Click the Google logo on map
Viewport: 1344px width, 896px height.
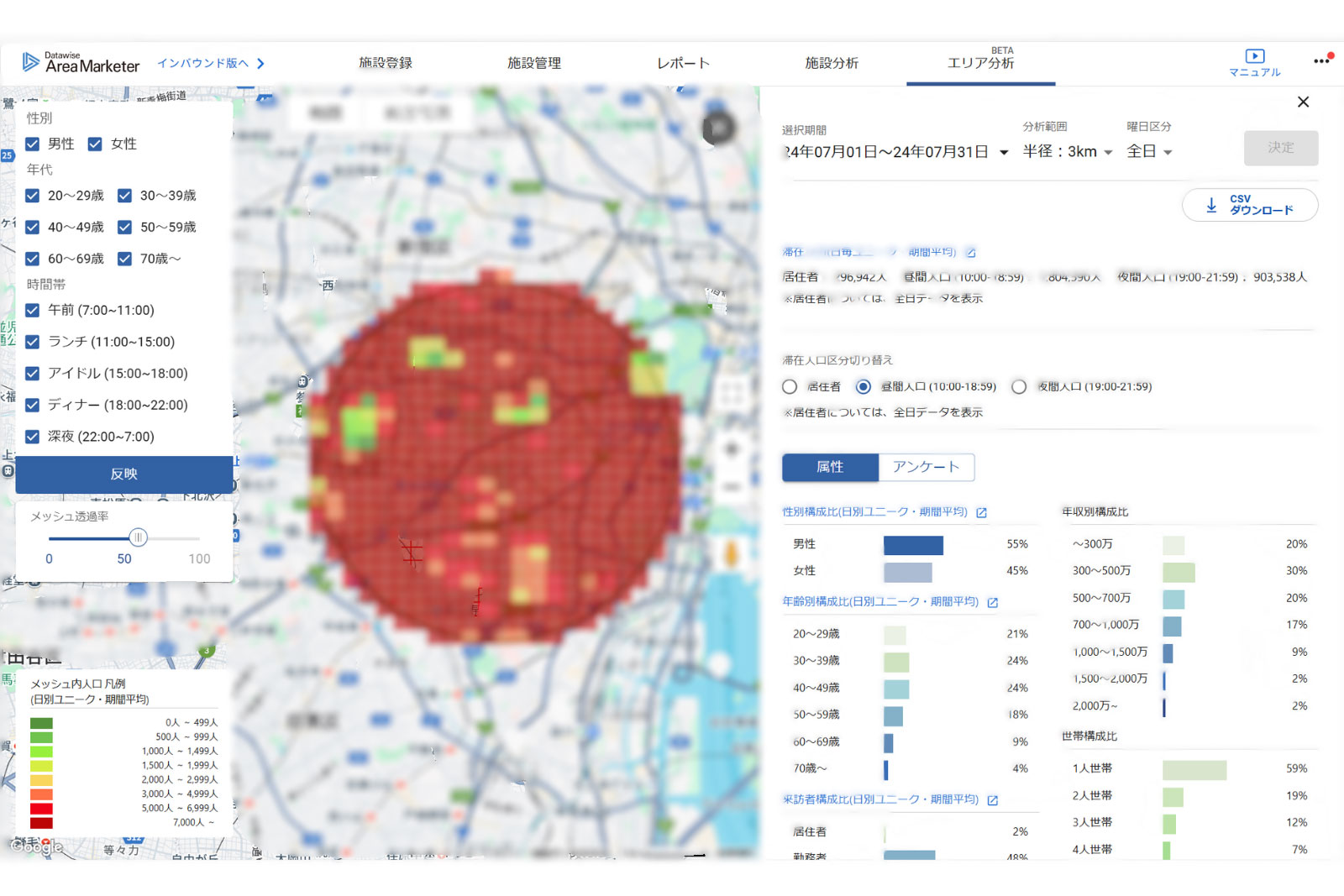[x=36, y=846]
